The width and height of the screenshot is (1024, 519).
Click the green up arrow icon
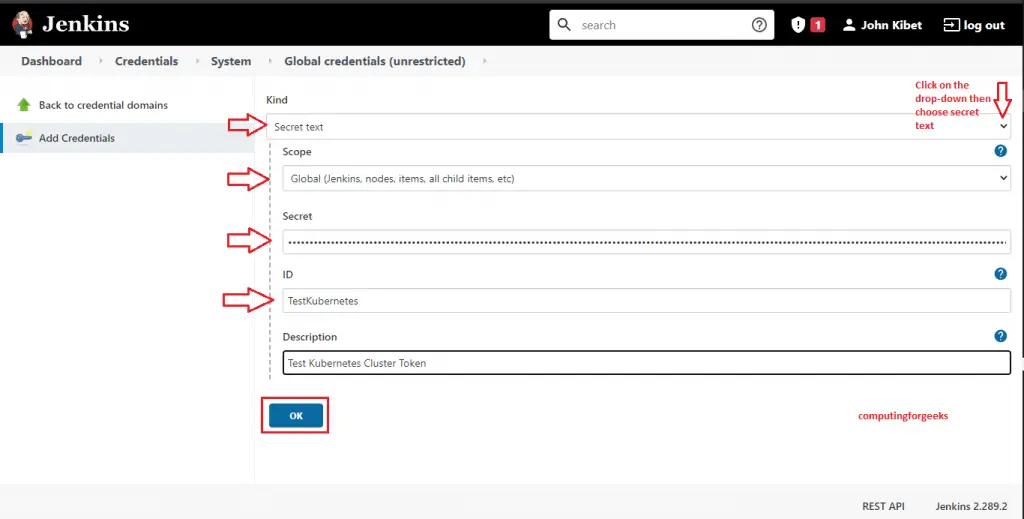24,104
